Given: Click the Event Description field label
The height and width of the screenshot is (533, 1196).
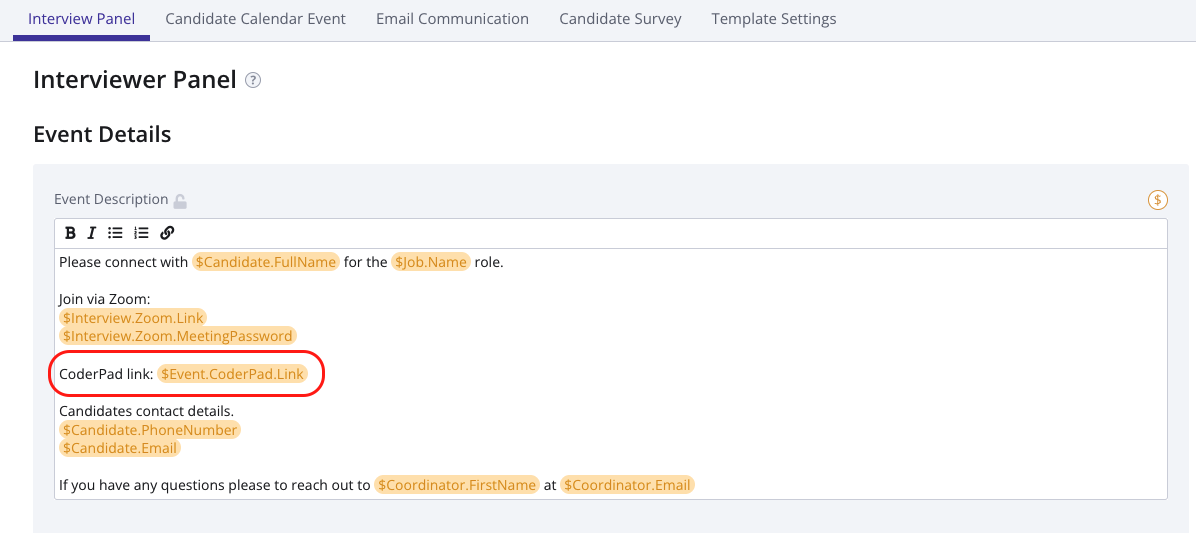Looking at the screenshot, I should 111,199.
